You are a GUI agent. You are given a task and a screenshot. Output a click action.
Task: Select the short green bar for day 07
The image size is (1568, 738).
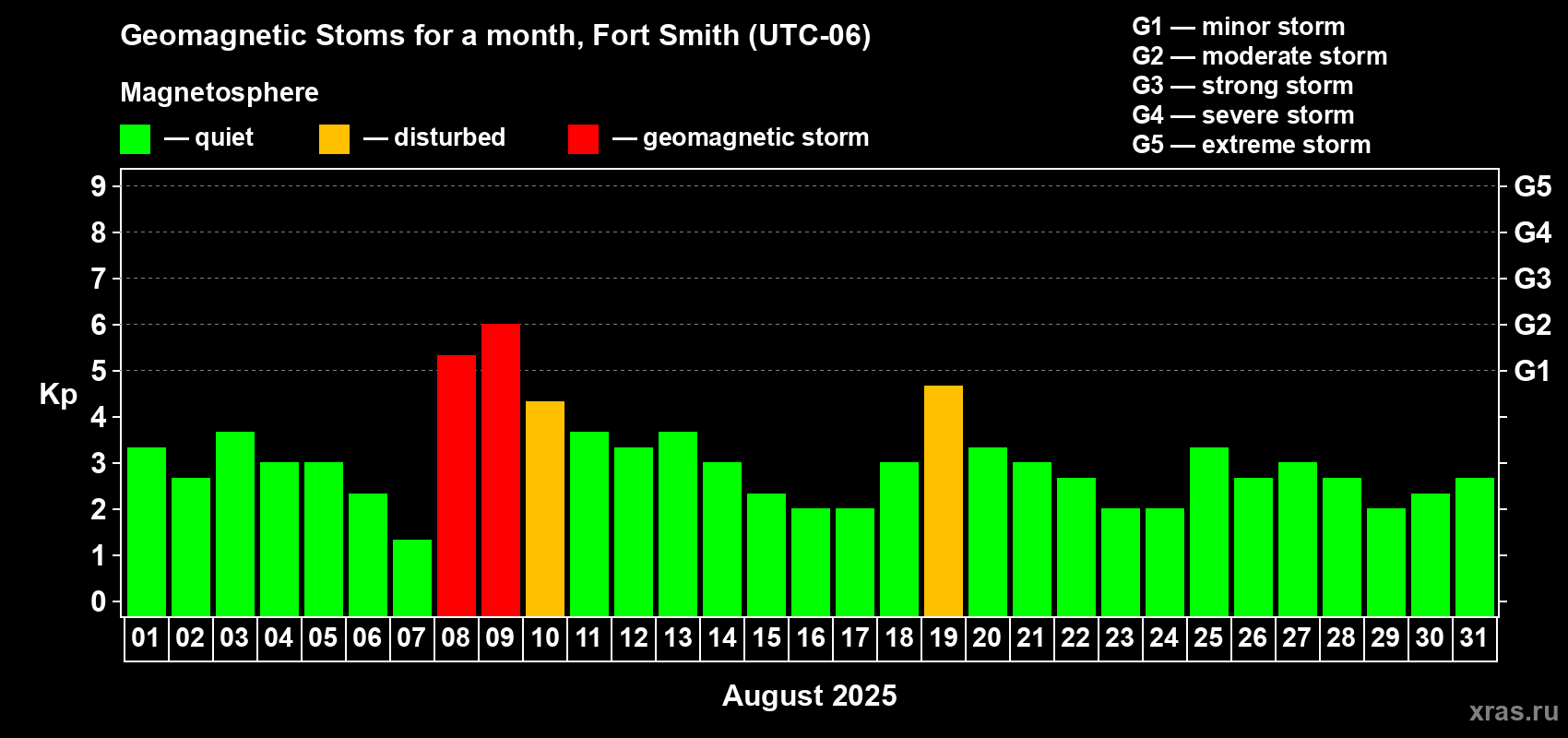pyautogui.click(x=412, y=577)
